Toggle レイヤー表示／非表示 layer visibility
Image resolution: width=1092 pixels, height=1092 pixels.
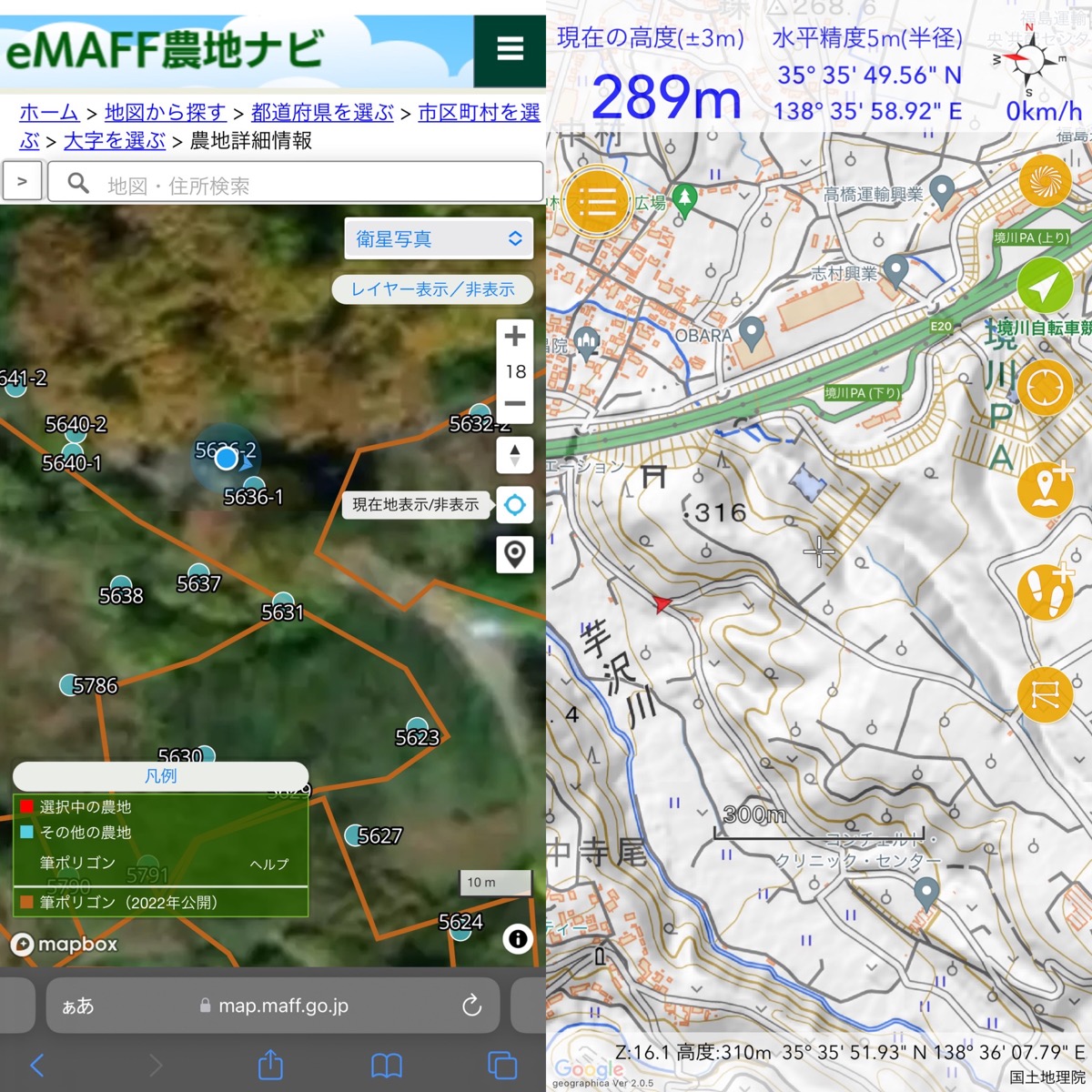click(x=432, y=289)
